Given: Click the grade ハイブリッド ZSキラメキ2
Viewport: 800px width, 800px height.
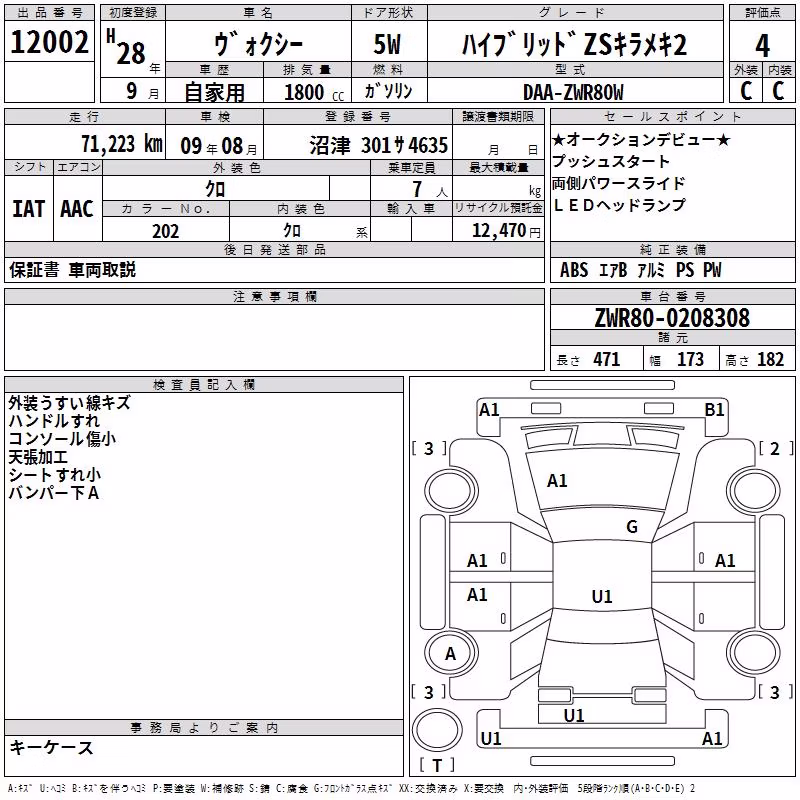Looking at the screenshot, I should tap(574, 44).
